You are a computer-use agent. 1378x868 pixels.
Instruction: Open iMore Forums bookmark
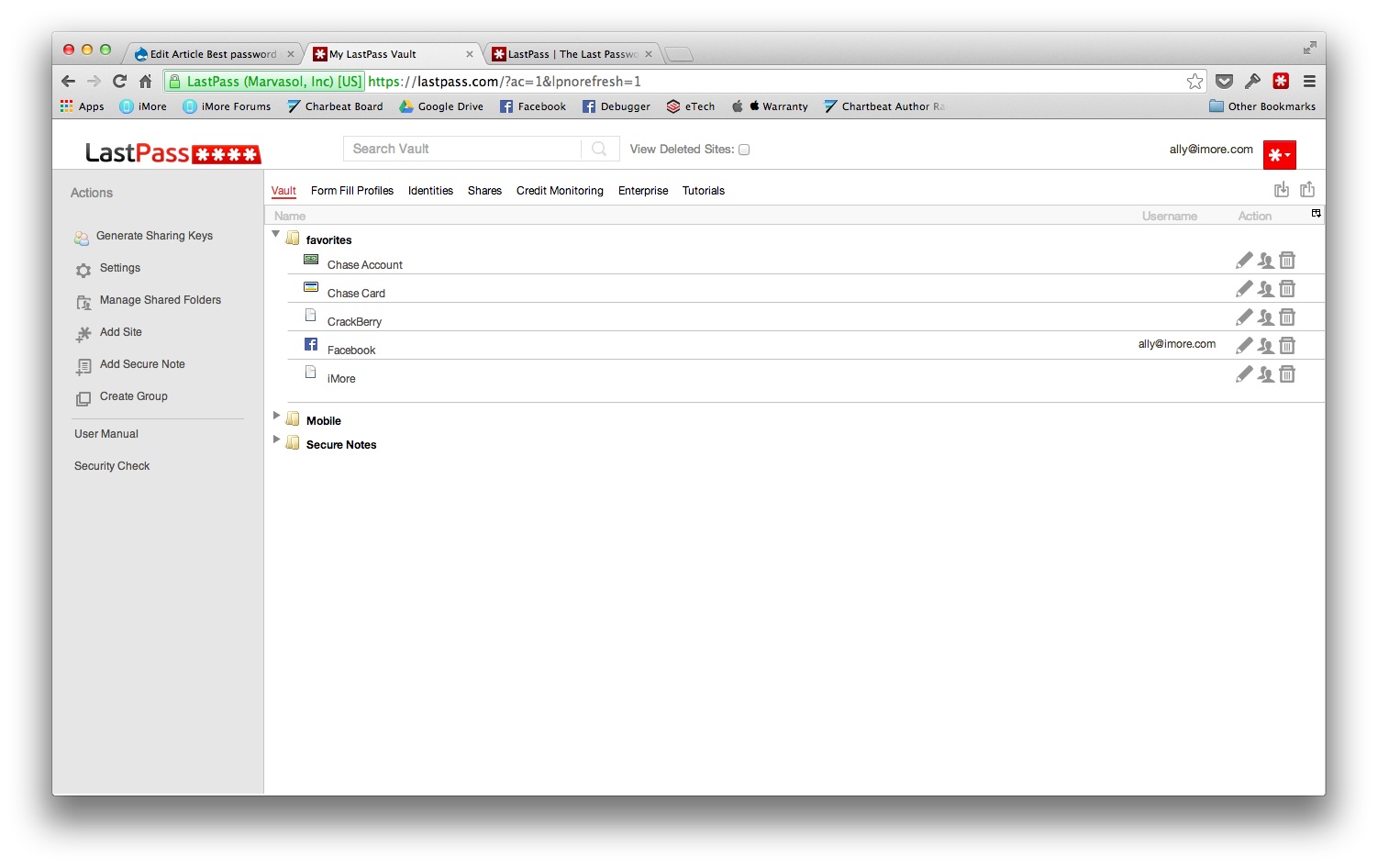pos(227,106)
